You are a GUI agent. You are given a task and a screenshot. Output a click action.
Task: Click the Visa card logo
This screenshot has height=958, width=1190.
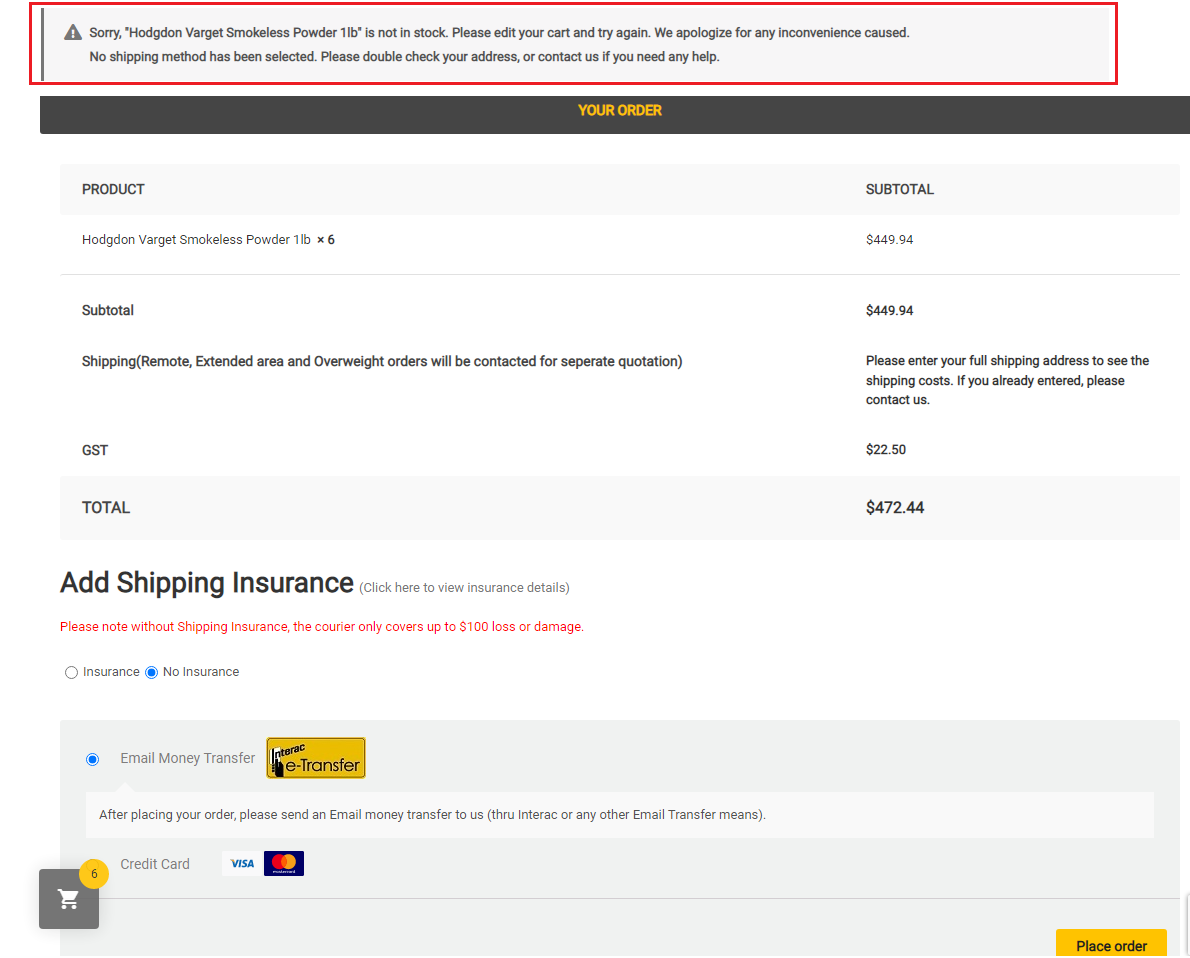[x=240, y=863]
